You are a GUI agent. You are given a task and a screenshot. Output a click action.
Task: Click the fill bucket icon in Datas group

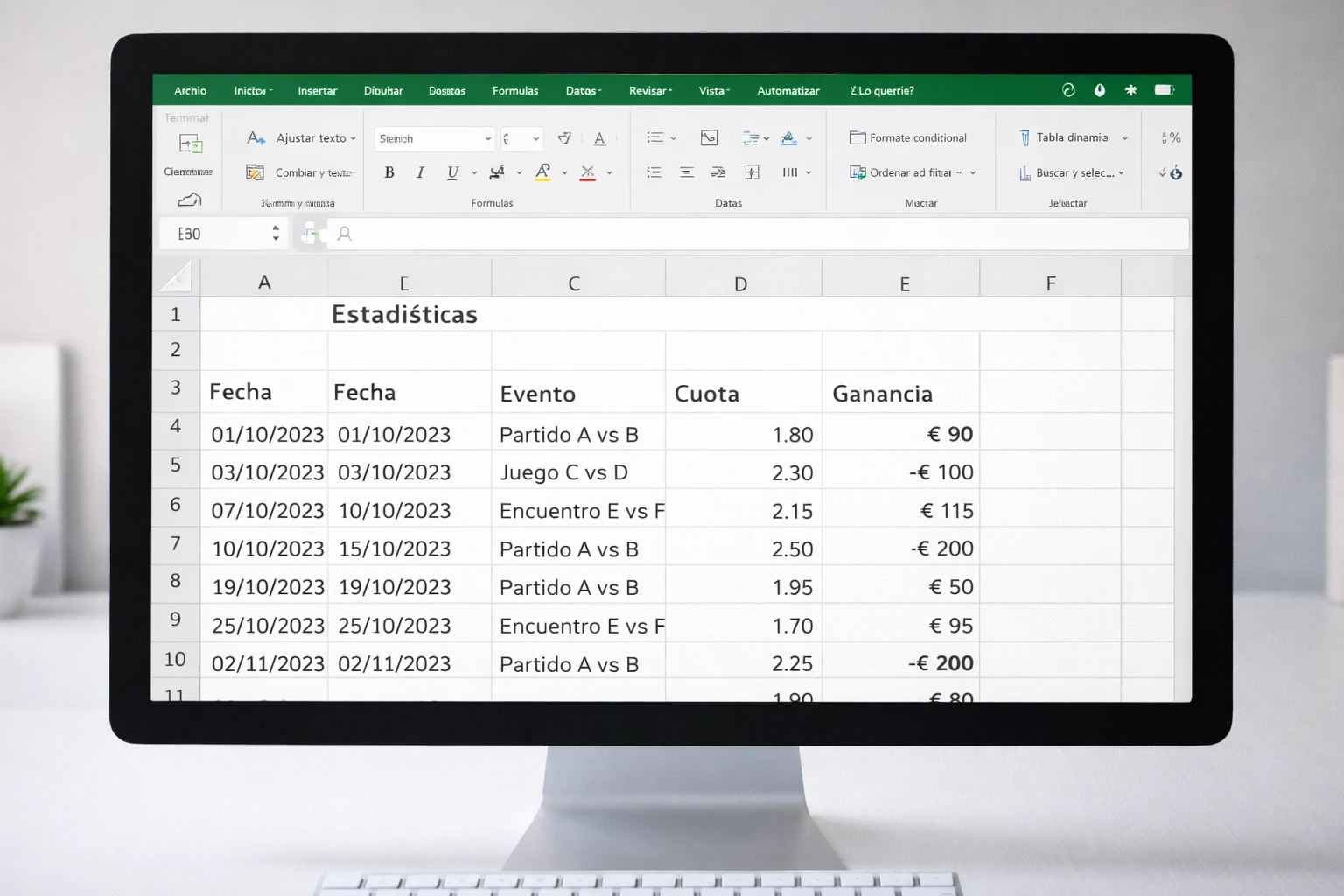[x=788, y=137]
